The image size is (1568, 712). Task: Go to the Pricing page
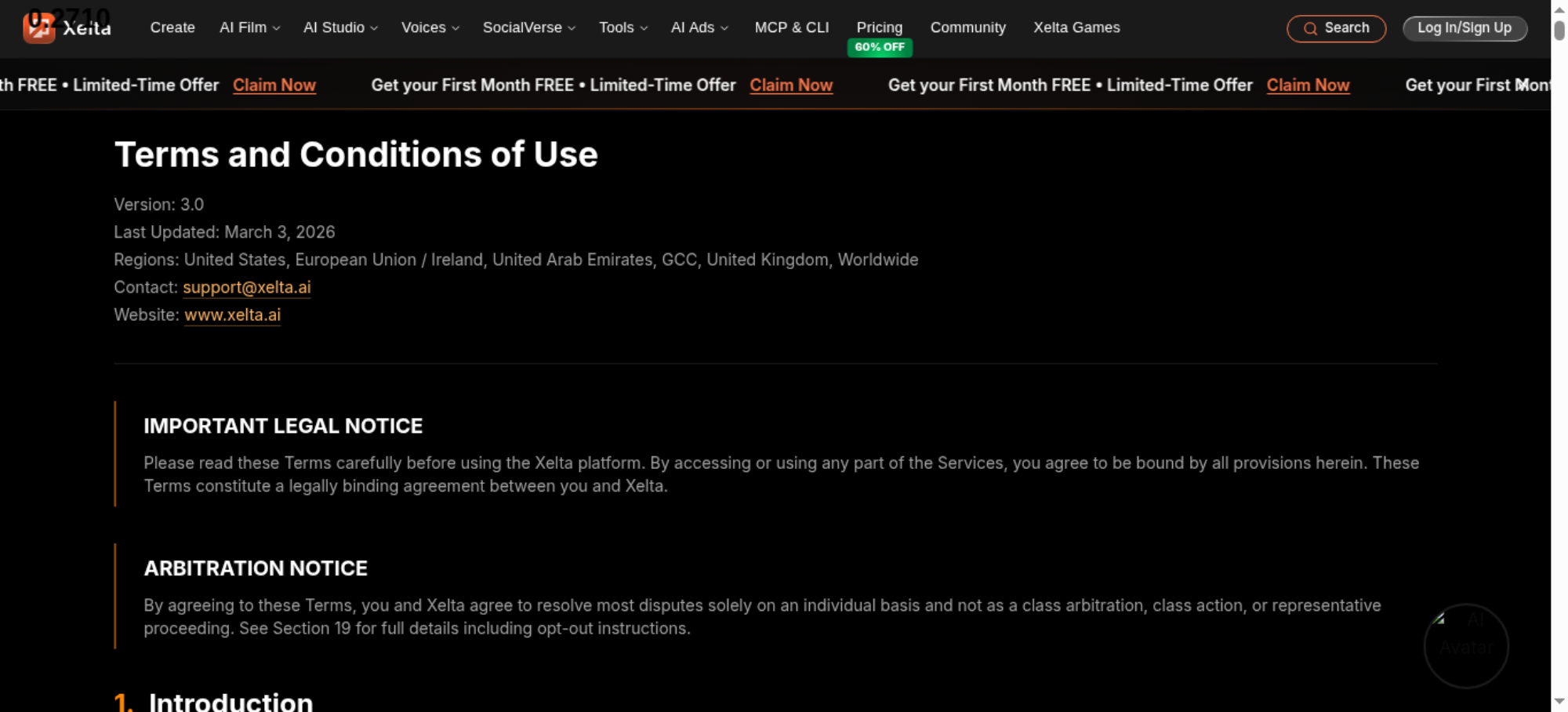879,27
